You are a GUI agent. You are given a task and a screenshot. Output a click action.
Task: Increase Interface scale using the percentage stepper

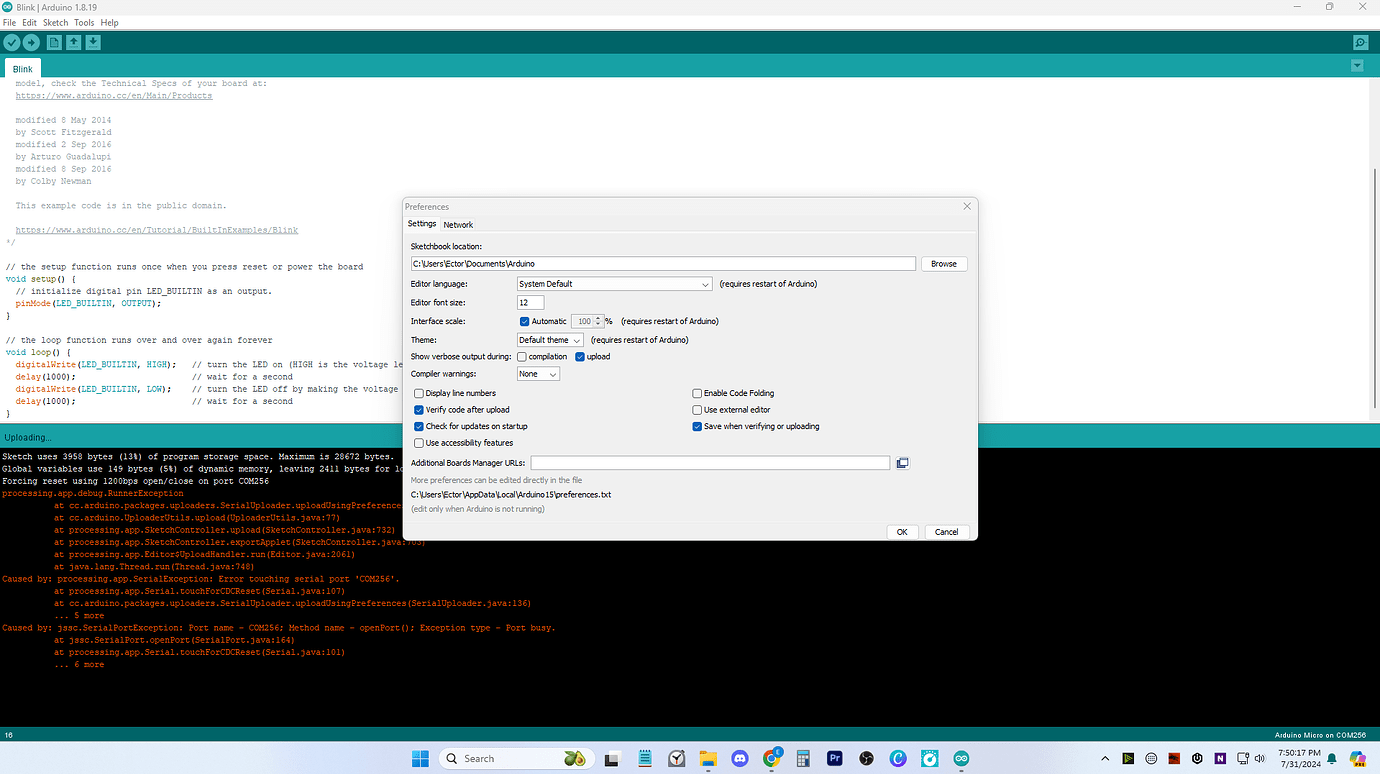599,319
